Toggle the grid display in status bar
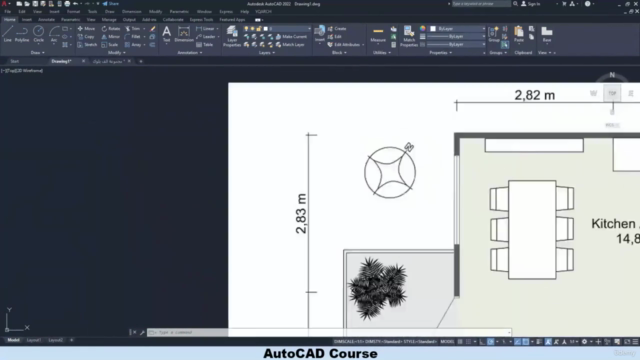The height and width of the screenshot is (360, 640). click(x=460, y=342)
